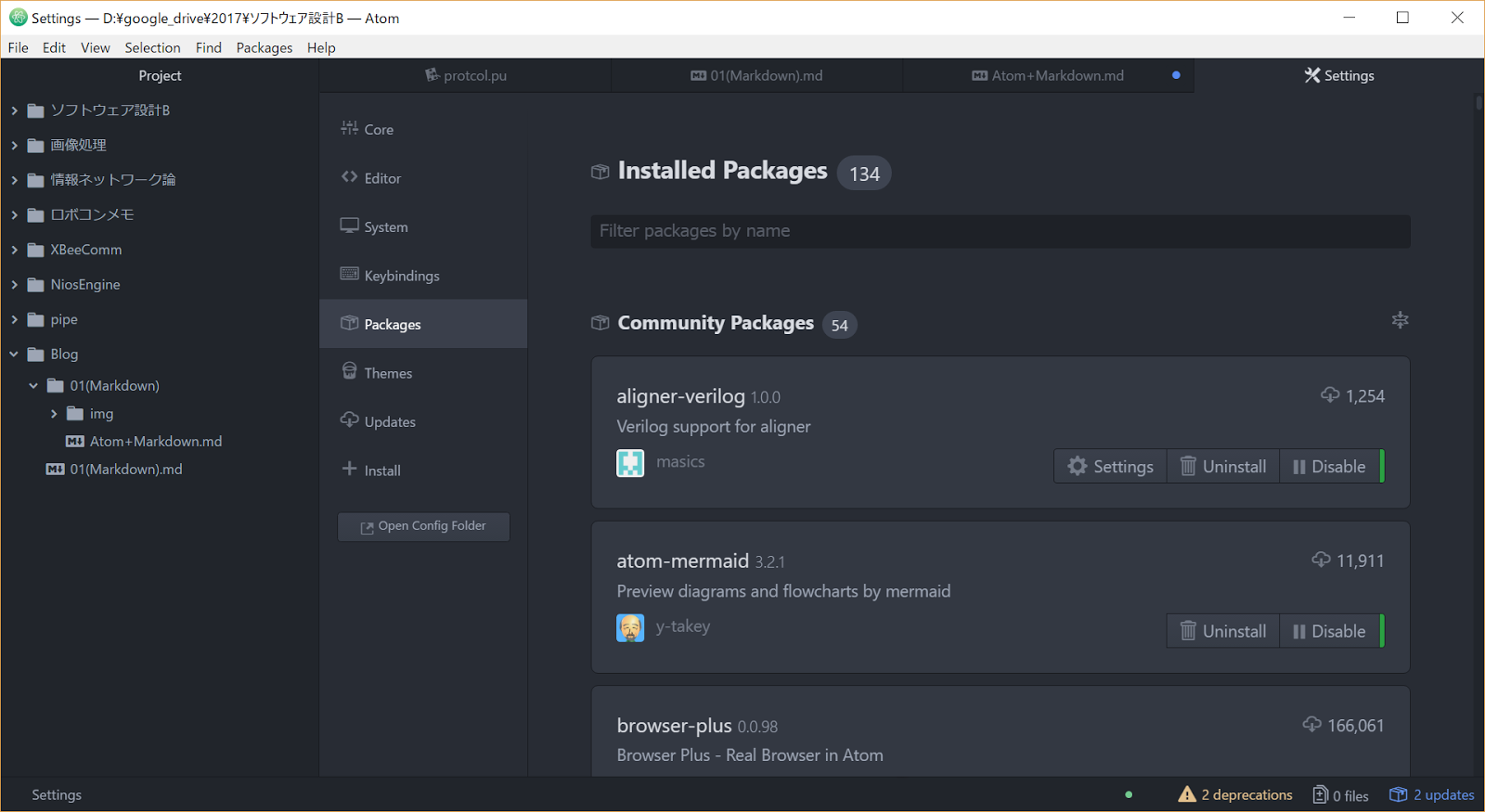Click the Community Packages count badge 54
This screenshot has height=812, width=1485.
[839, 325]
